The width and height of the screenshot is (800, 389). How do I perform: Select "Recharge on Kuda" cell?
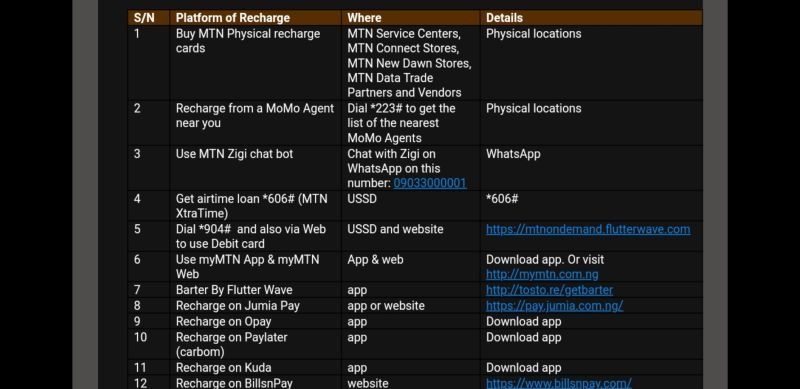pyautogui.click(x=256, y=368)
